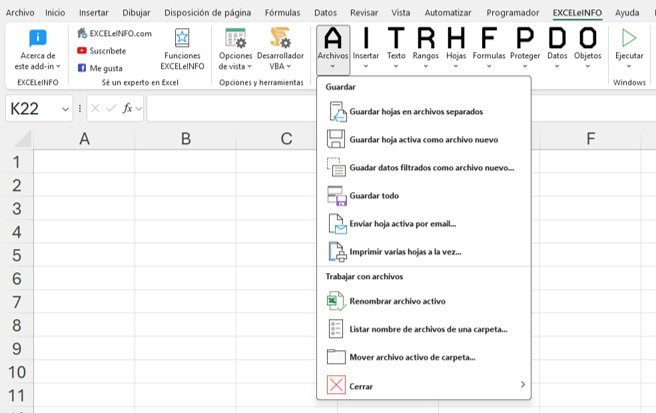Visit the EXCELeINFO.com link
The height and width of the screenshot is (413, 656).
[115, 33]
